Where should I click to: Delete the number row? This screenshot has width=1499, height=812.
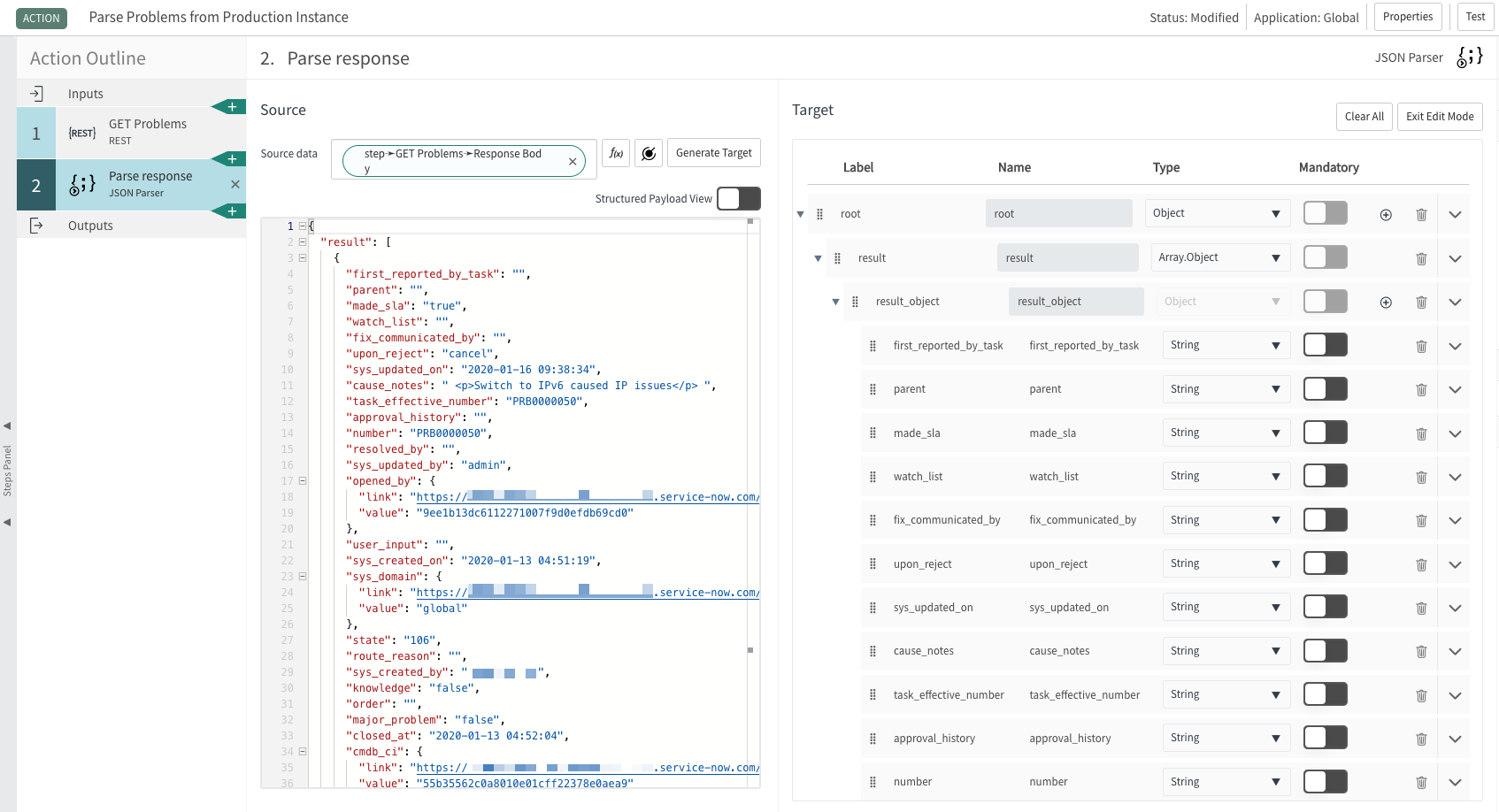(1421, 783)
